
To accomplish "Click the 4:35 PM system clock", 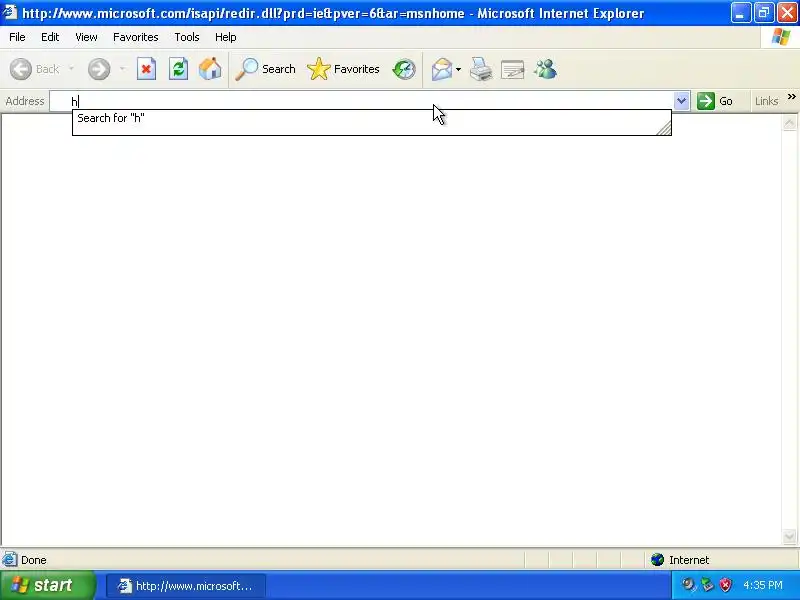I will (763, 585).
